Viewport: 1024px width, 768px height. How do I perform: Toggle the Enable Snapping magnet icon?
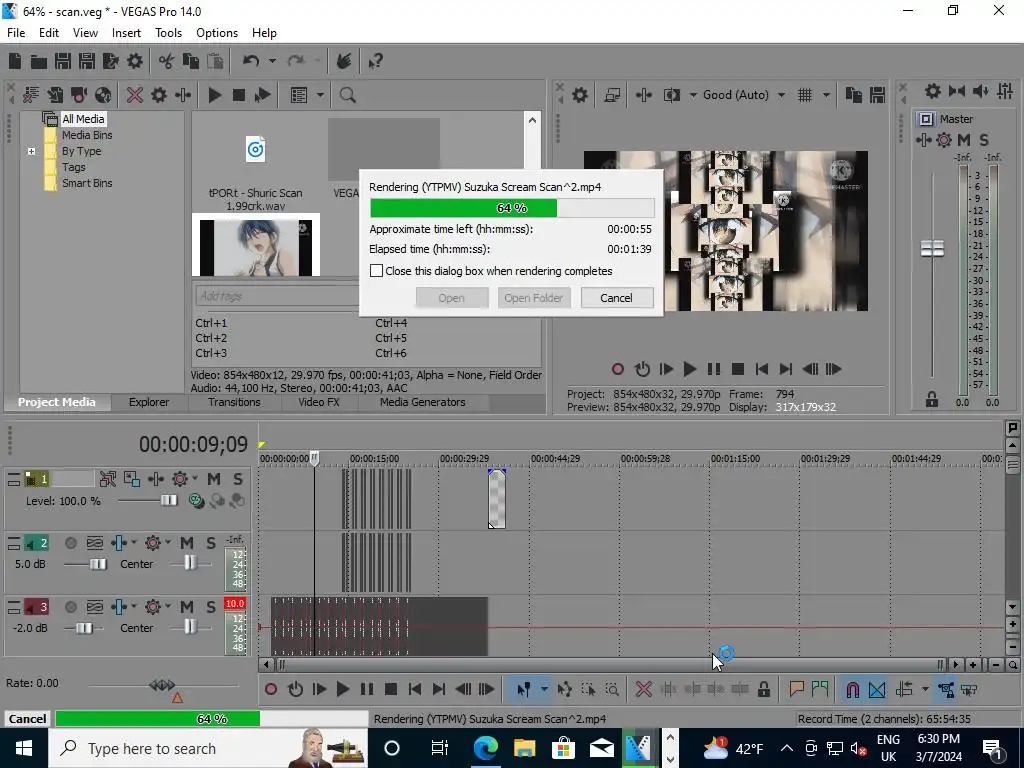(852, 689)
